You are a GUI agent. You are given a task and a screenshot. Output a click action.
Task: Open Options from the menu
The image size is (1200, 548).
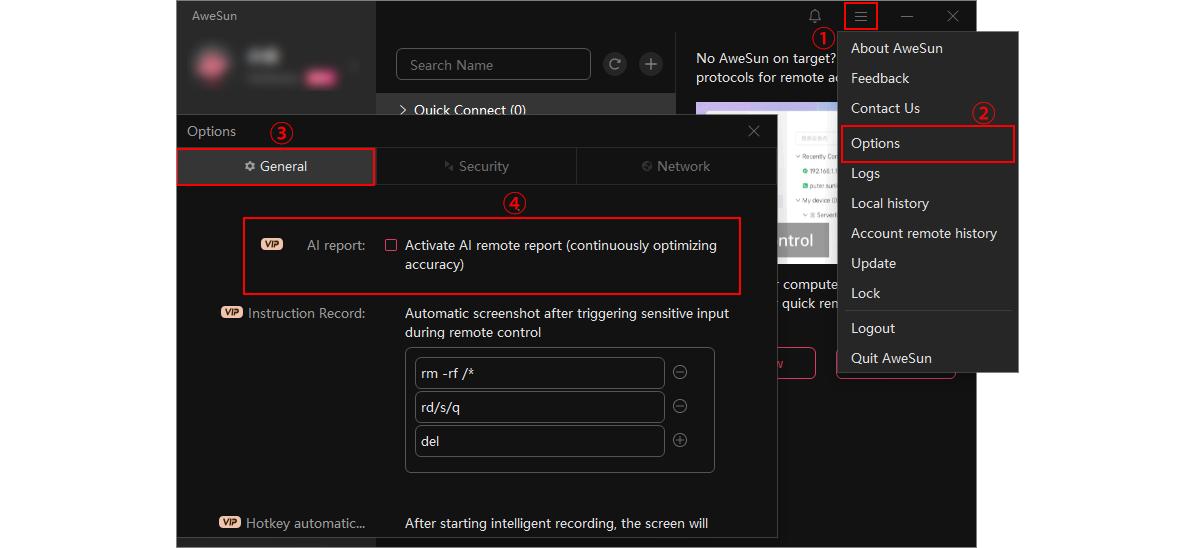point(927,143)
